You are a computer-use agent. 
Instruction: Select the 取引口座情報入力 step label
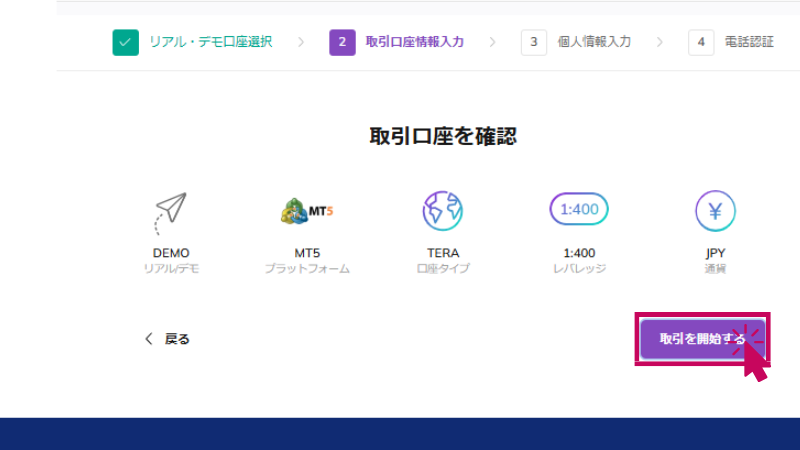click(x=415, y=42)
